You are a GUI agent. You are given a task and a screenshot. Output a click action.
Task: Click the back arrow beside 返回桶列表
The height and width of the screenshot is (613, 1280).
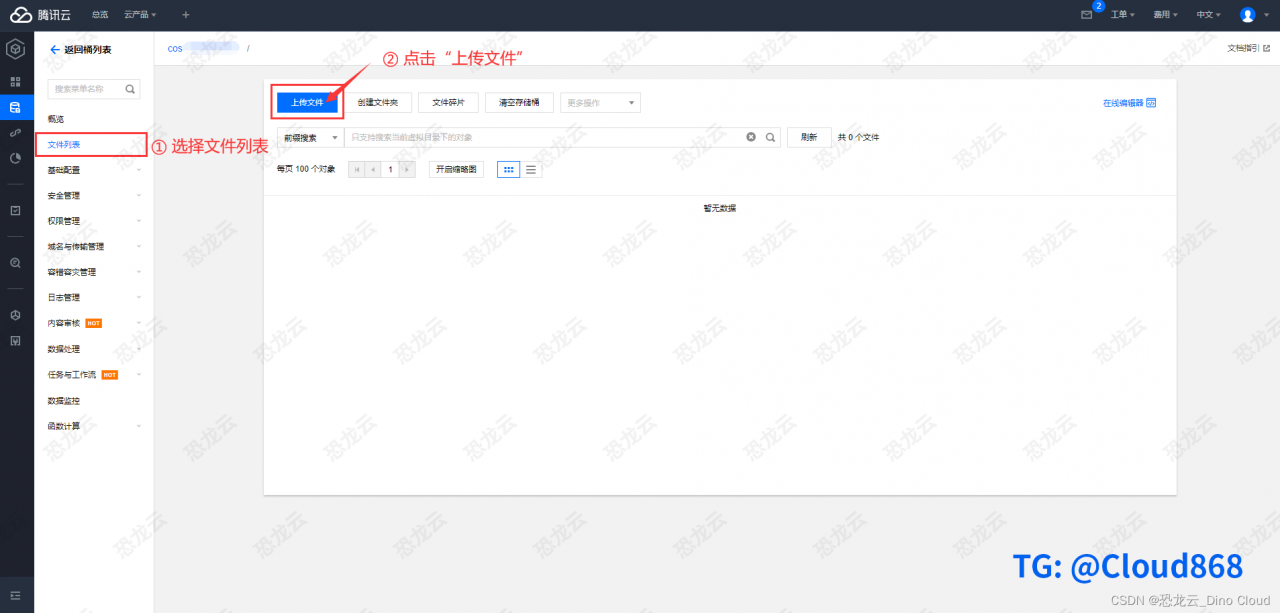[54, 49]
